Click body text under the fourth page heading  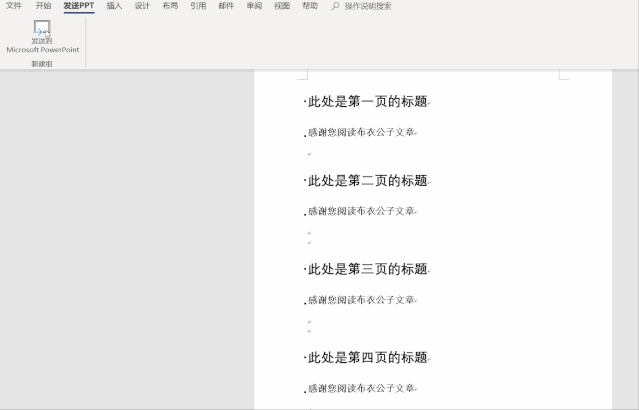point(361,388)
